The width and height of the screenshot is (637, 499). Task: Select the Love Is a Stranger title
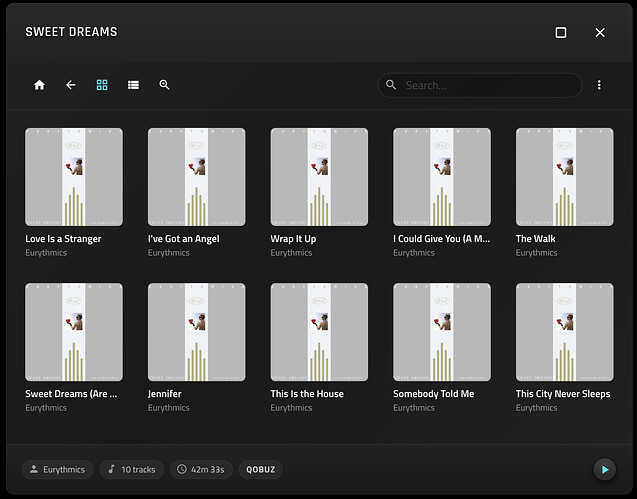[x=63, y=239]
